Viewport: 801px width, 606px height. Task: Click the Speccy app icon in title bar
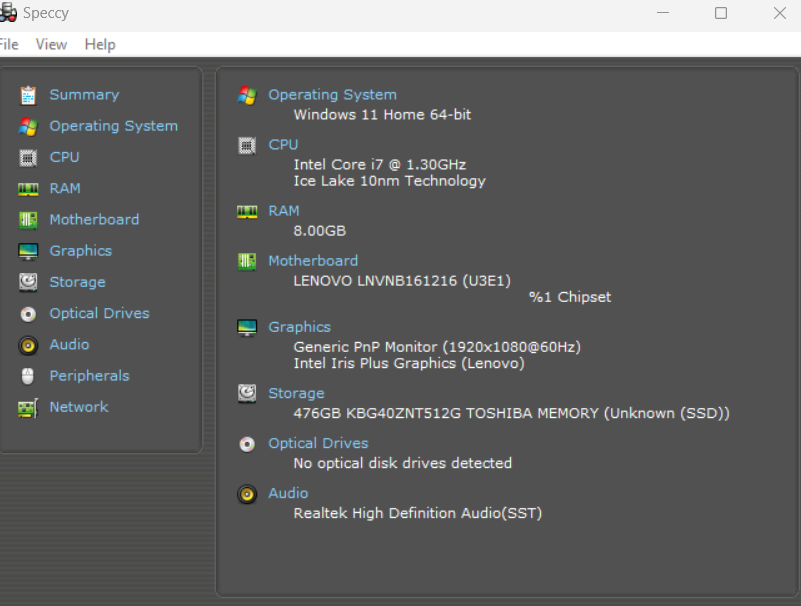[8, 13]
